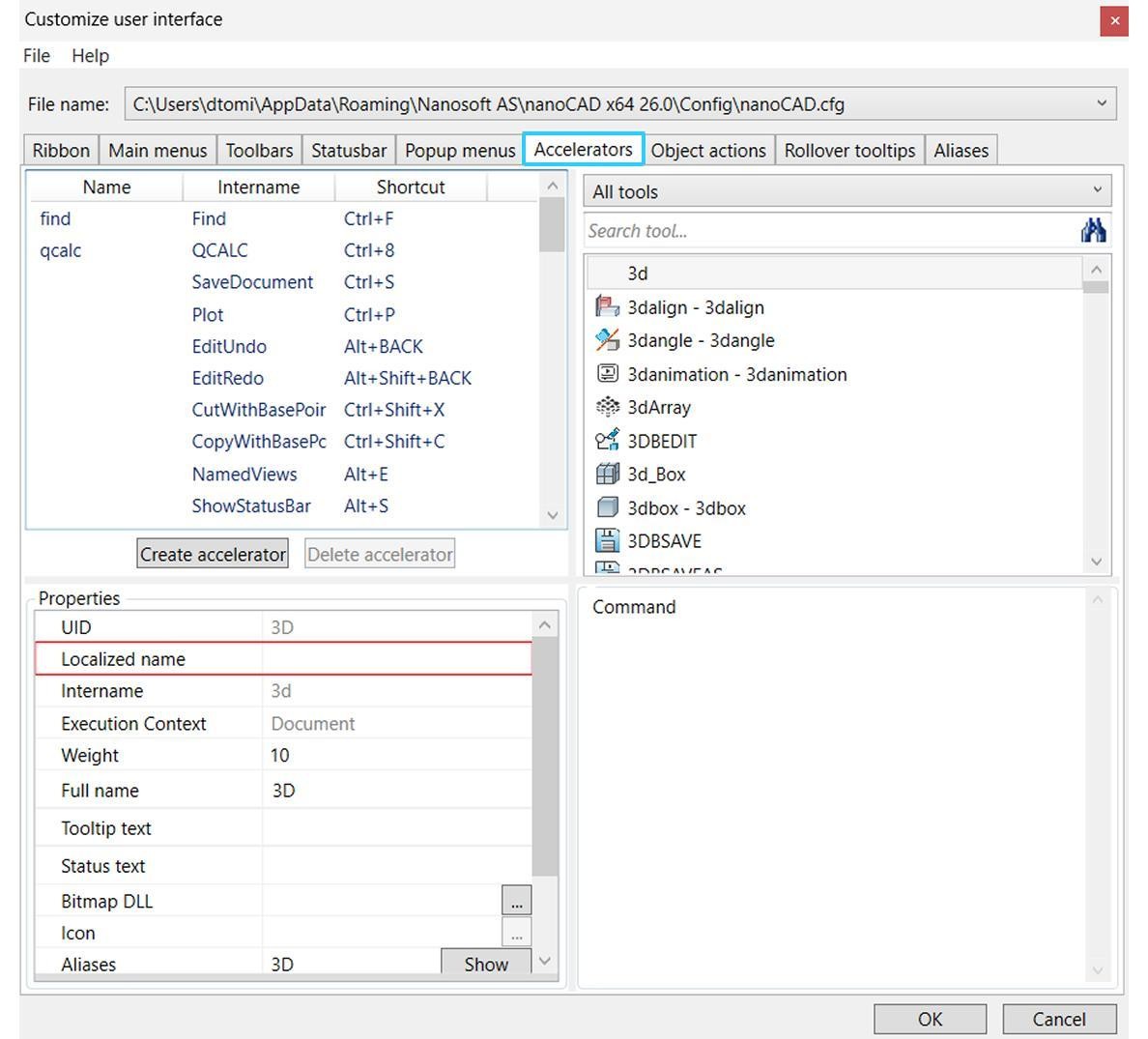Screen dimensions: 1148x1039
Task: Open the Popup menus tab
Action: (460, 150)
